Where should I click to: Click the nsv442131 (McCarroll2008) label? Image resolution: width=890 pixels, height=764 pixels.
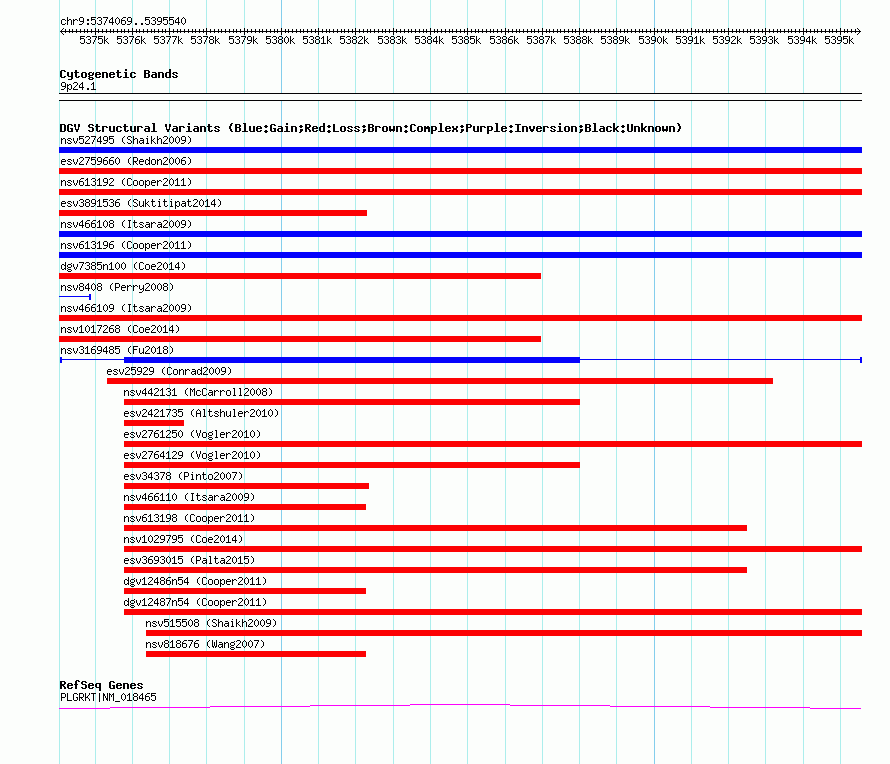coord(198,392)
